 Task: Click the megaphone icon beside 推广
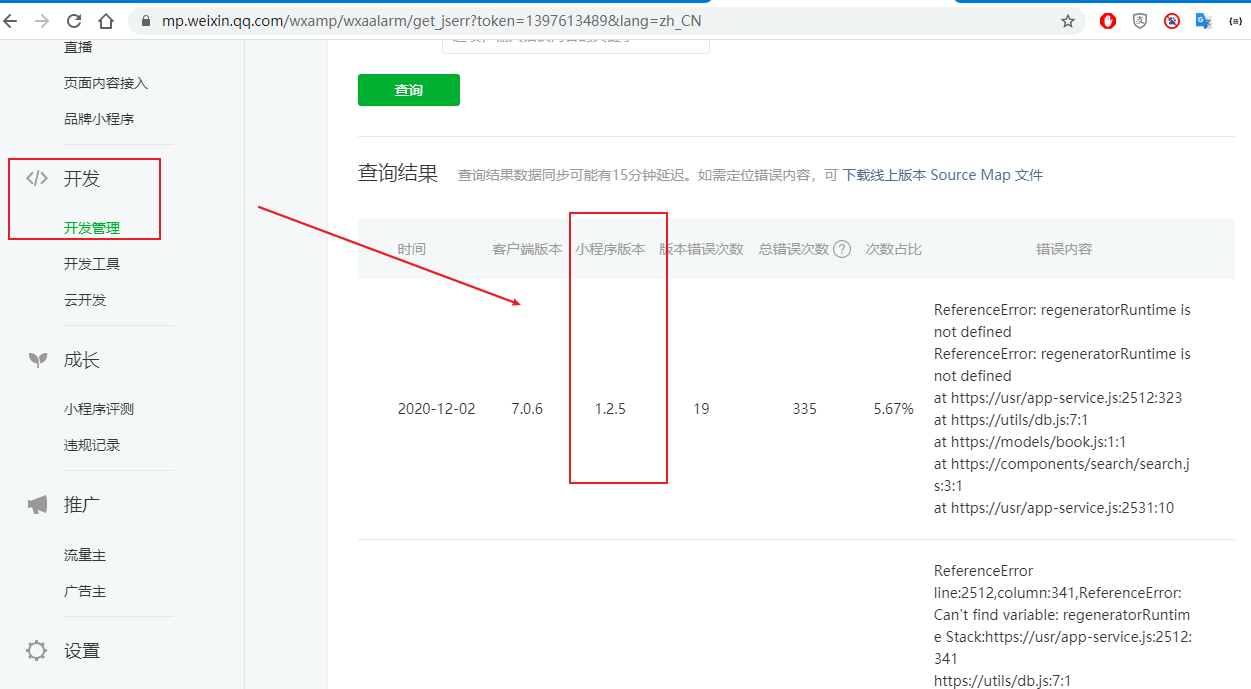pos(37,505)
